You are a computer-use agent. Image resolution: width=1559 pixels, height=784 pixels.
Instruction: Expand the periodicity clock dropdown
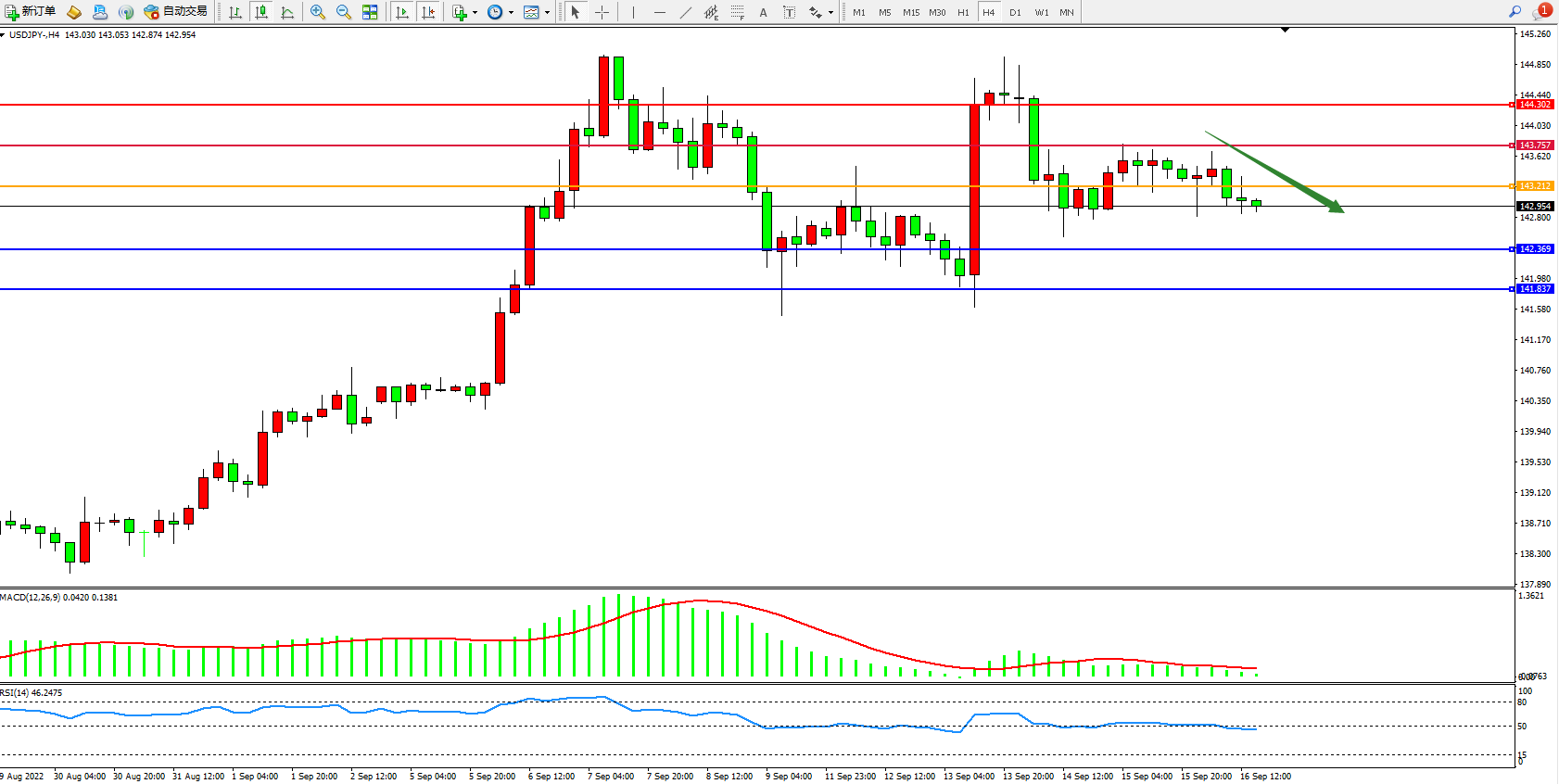tap(501, 12)
